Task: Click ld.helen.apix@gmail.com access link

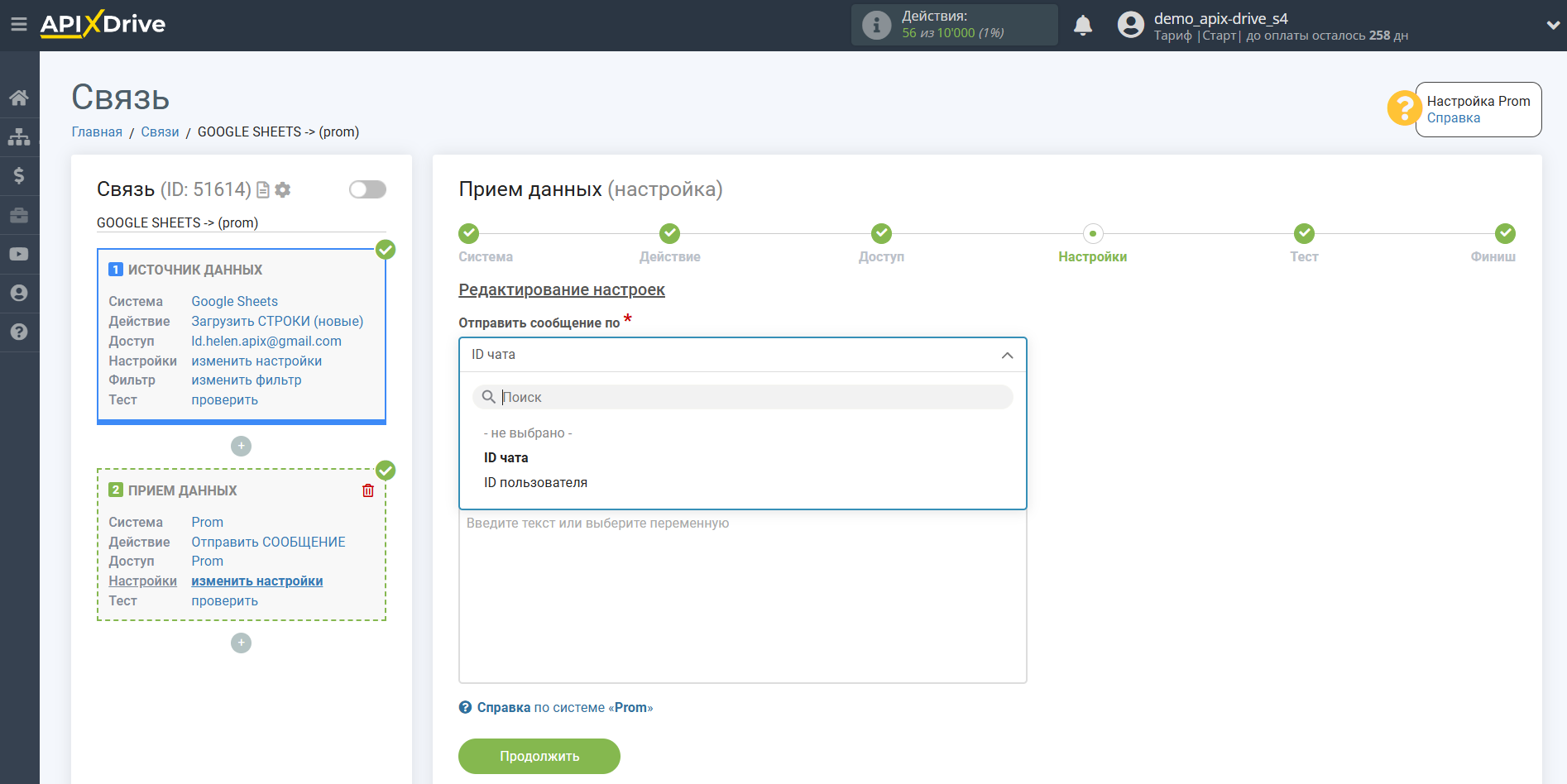Action: pos(266,342)
